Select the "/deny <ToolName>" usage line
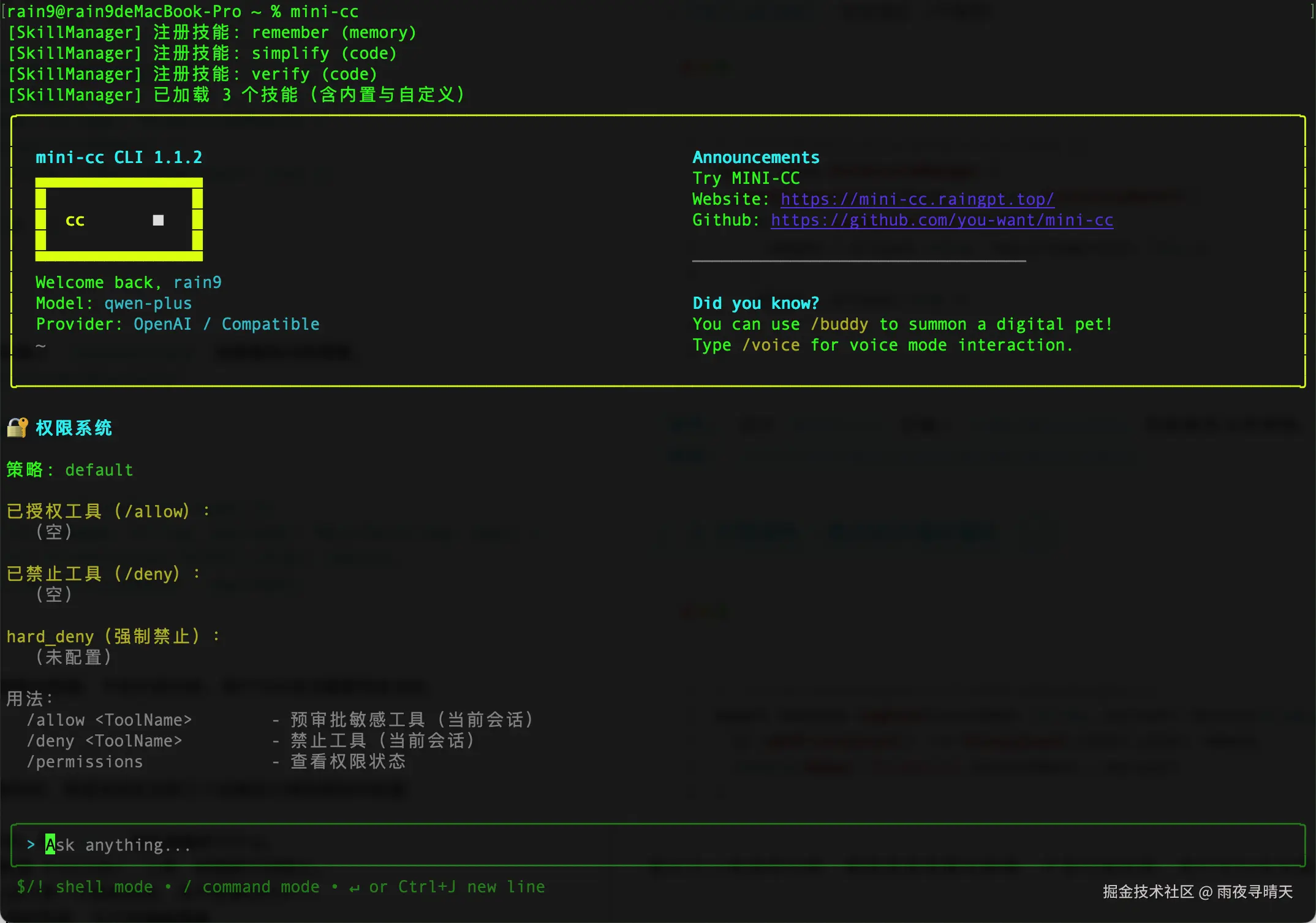 (x=251, y=740)
